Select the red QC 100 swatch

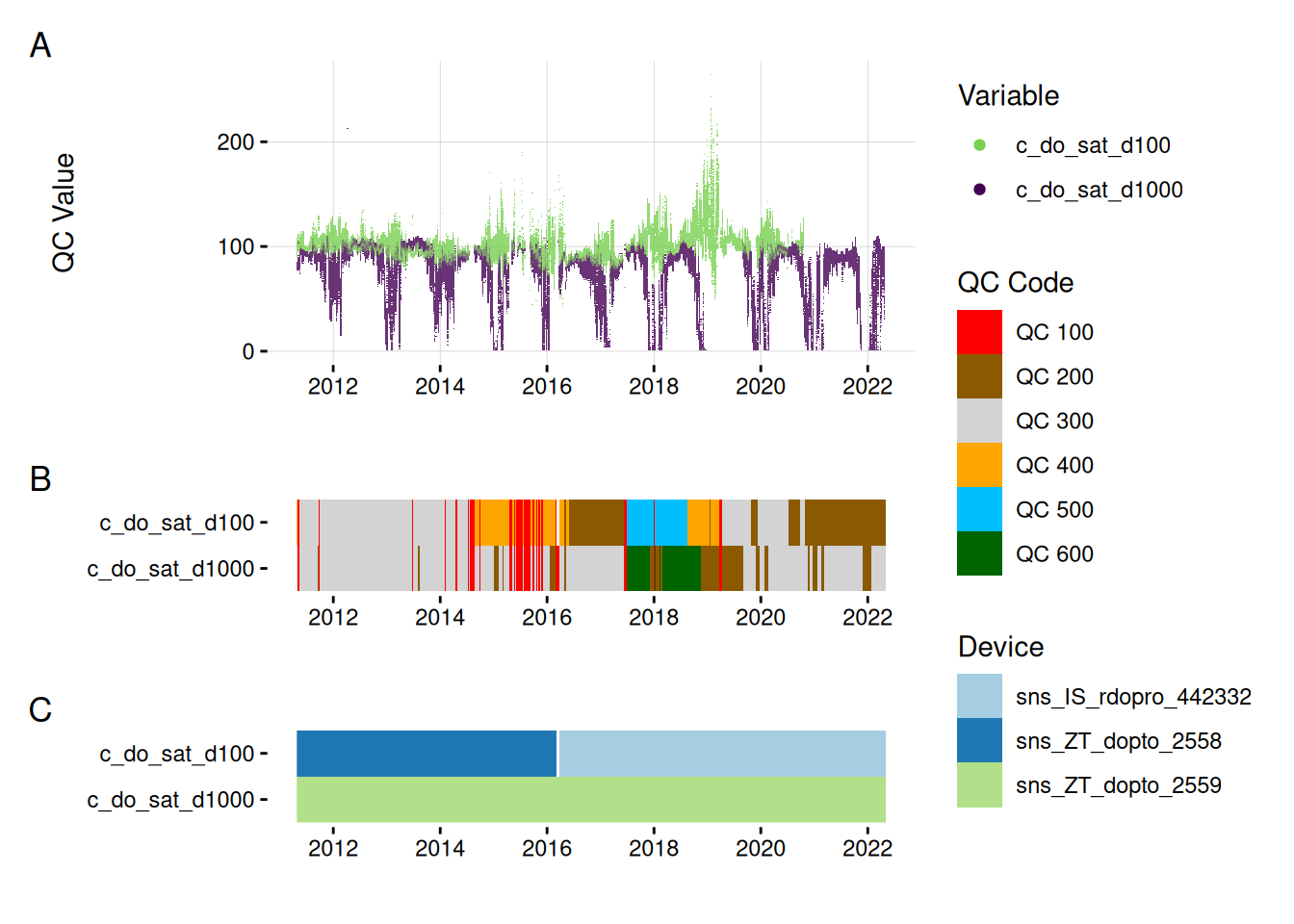[979, 332]
